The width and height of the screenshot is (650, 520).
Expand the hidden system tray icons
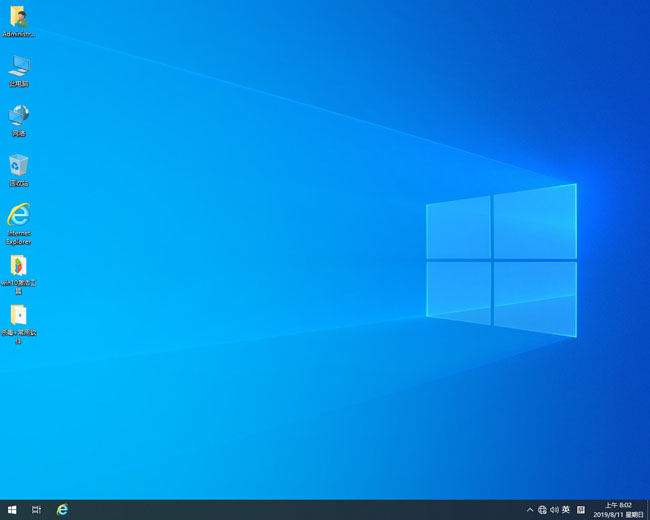tap(530, 510)
